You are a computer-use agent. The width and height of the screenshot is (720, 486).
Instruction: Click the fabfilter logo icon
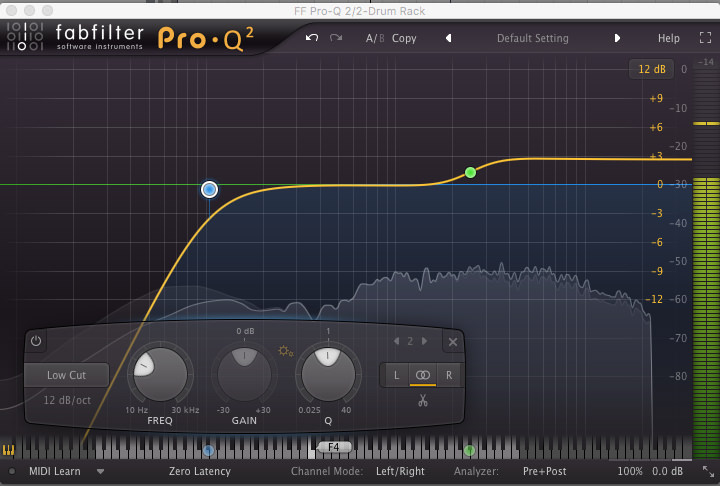pos(25,36)
